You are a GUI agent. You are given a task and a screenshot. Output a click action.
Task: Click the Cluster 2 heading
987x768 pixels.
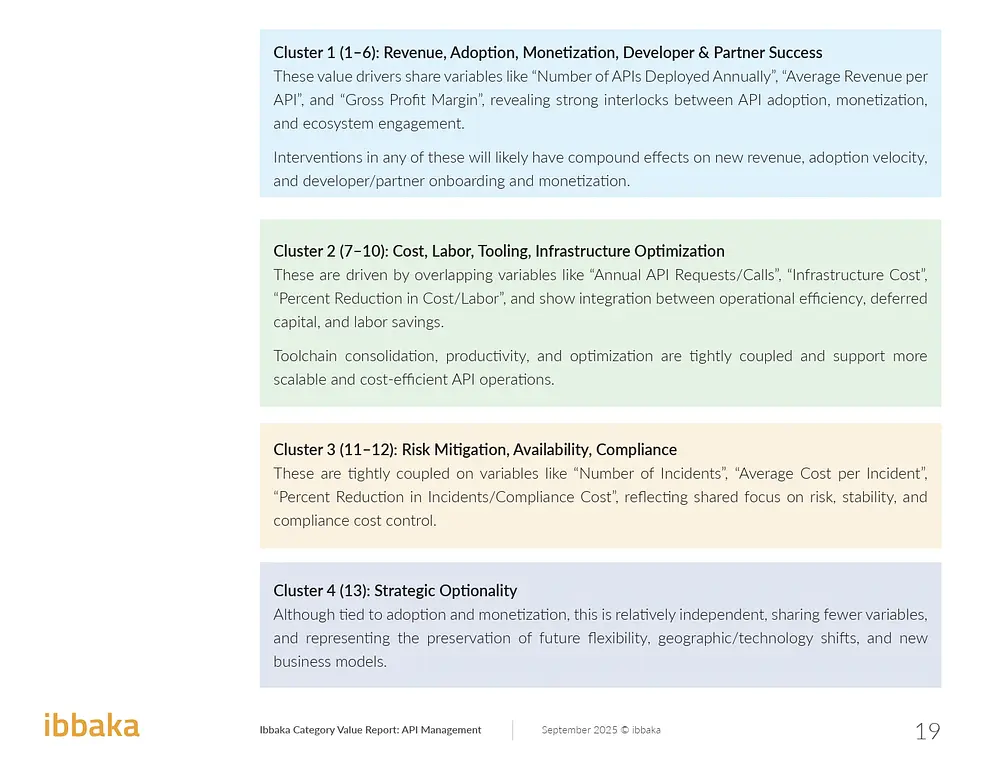[498, 251]
